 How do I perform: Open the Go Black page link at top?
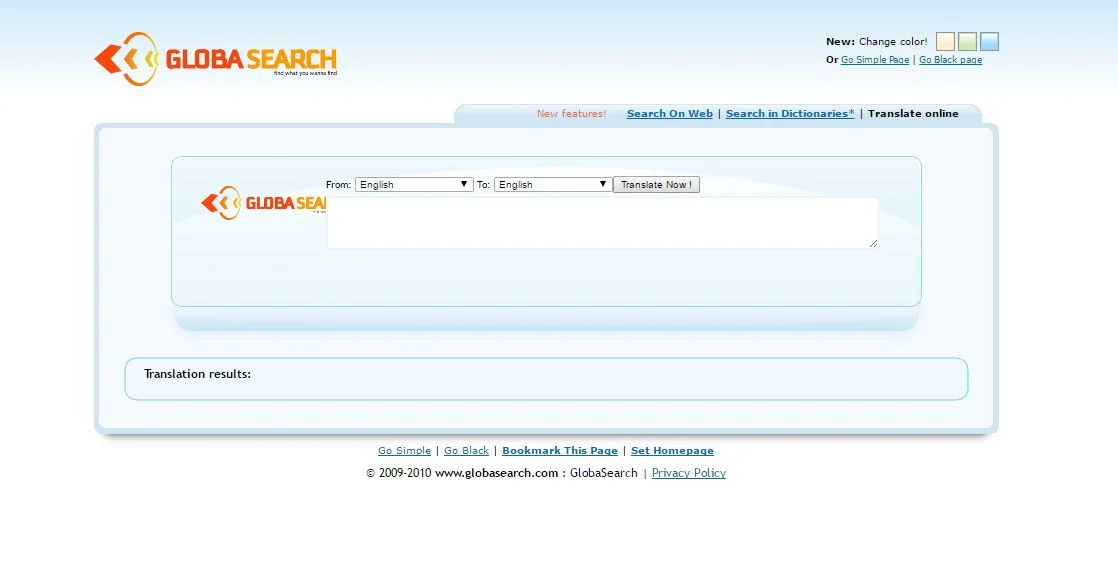tap(950, 60)
